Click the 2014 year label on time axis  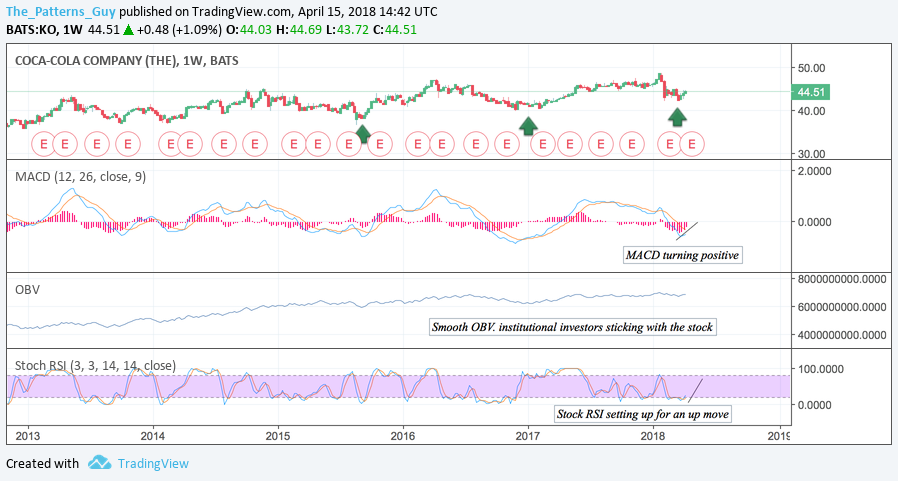click(152, 436)
